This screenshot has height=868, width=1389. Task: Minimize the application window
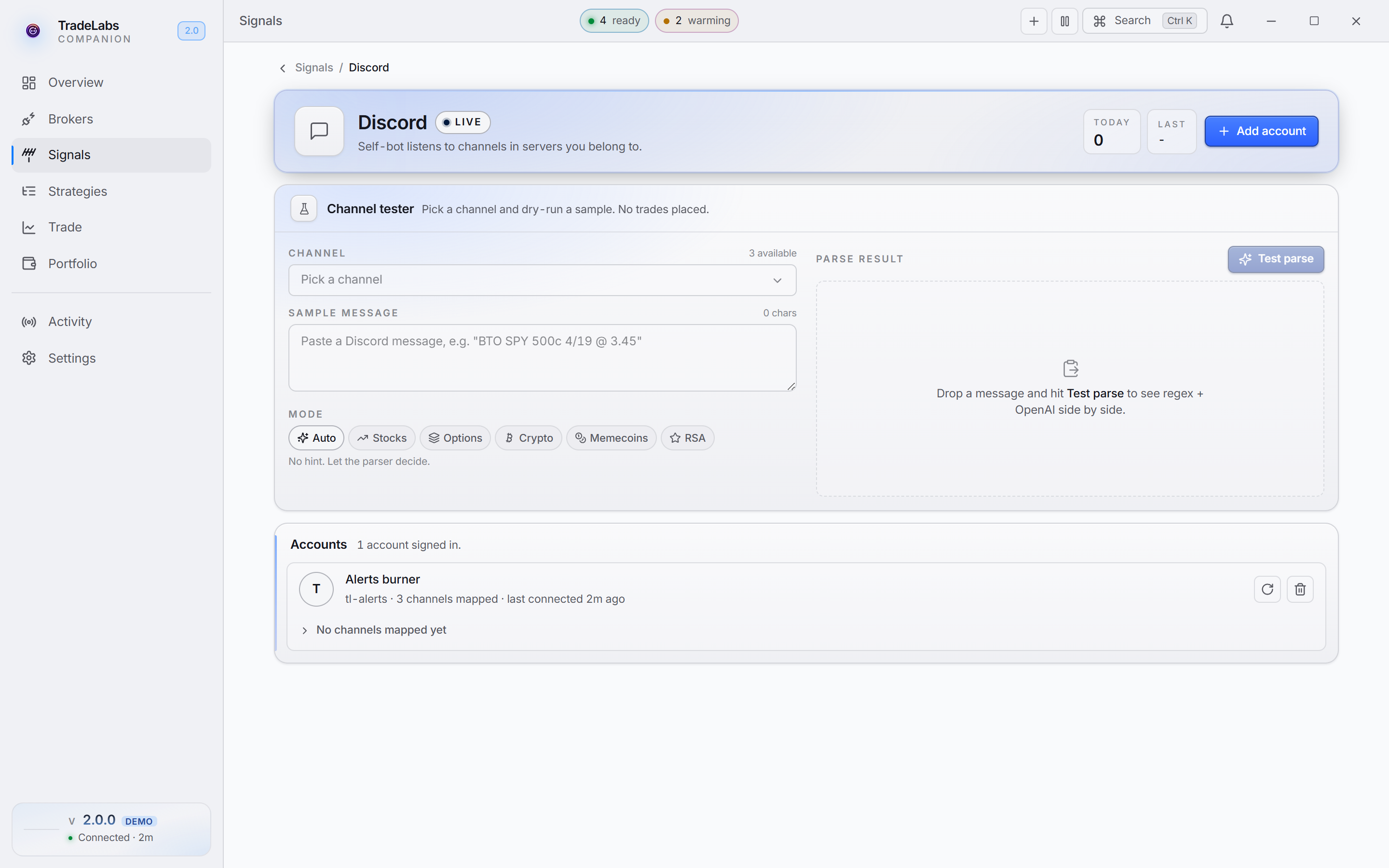pyautogui.click(x=1271, y=21)
